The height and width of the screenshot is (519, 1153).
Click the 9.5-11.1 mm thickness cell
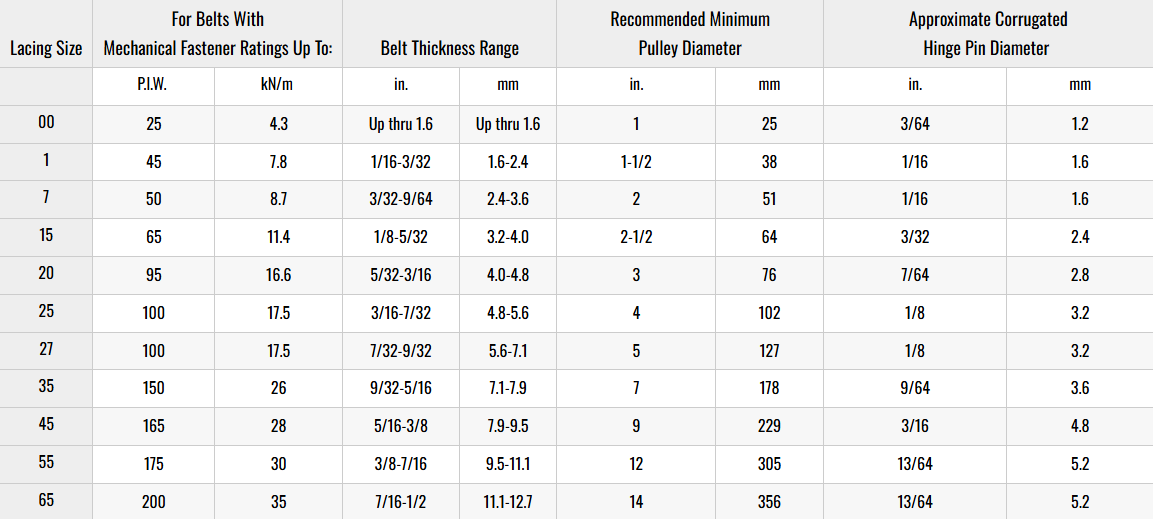click(x=508, y=464)
